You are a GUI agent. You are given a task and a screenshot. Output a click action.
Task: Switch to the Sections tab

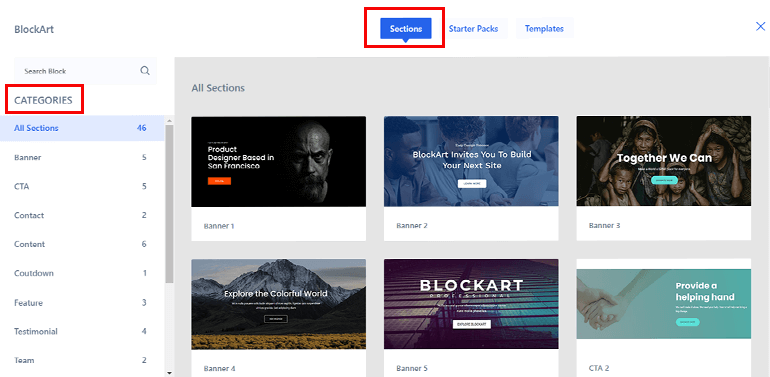click(406, 28)
